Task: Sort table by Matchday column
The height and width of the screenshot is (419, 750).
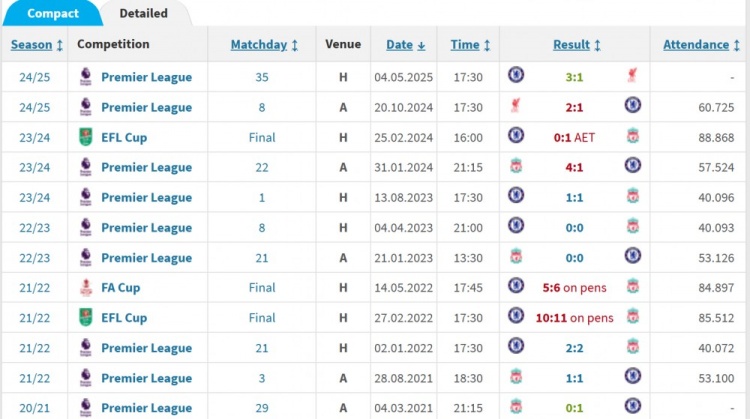Action: click(265, 45)
